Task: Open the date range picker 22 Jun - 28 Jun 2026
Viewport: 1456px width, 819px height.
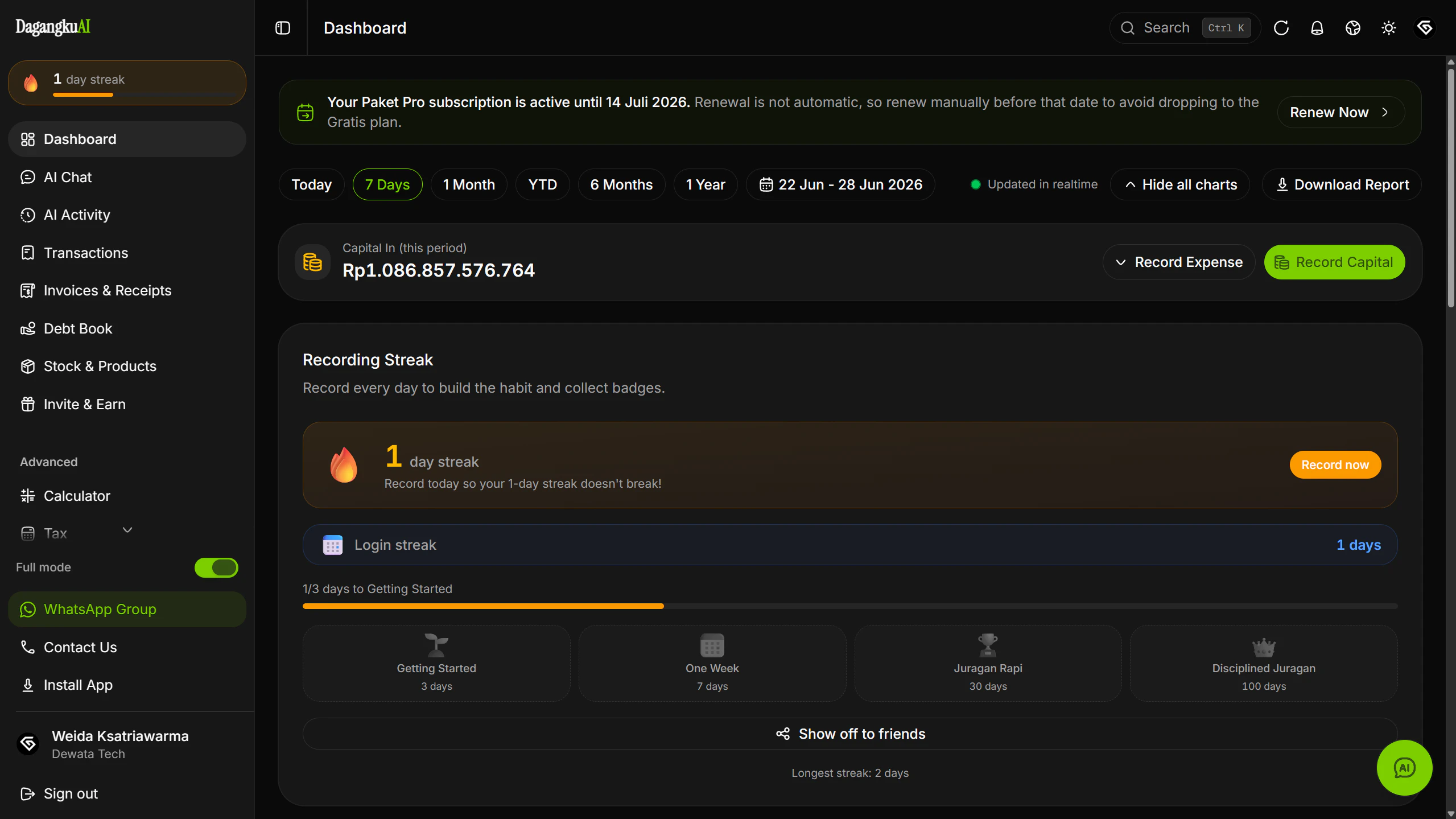Action: 841,184
